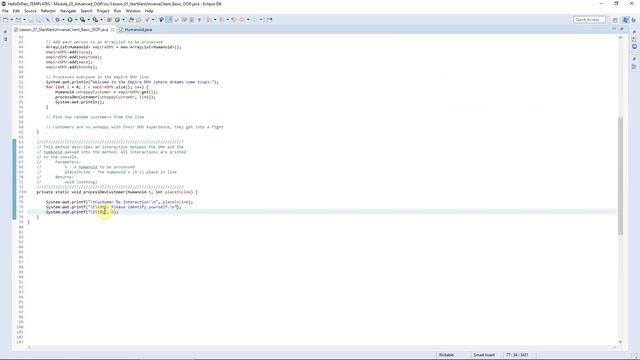
Task: Open the Help menu
Action: tap(149, 11)
